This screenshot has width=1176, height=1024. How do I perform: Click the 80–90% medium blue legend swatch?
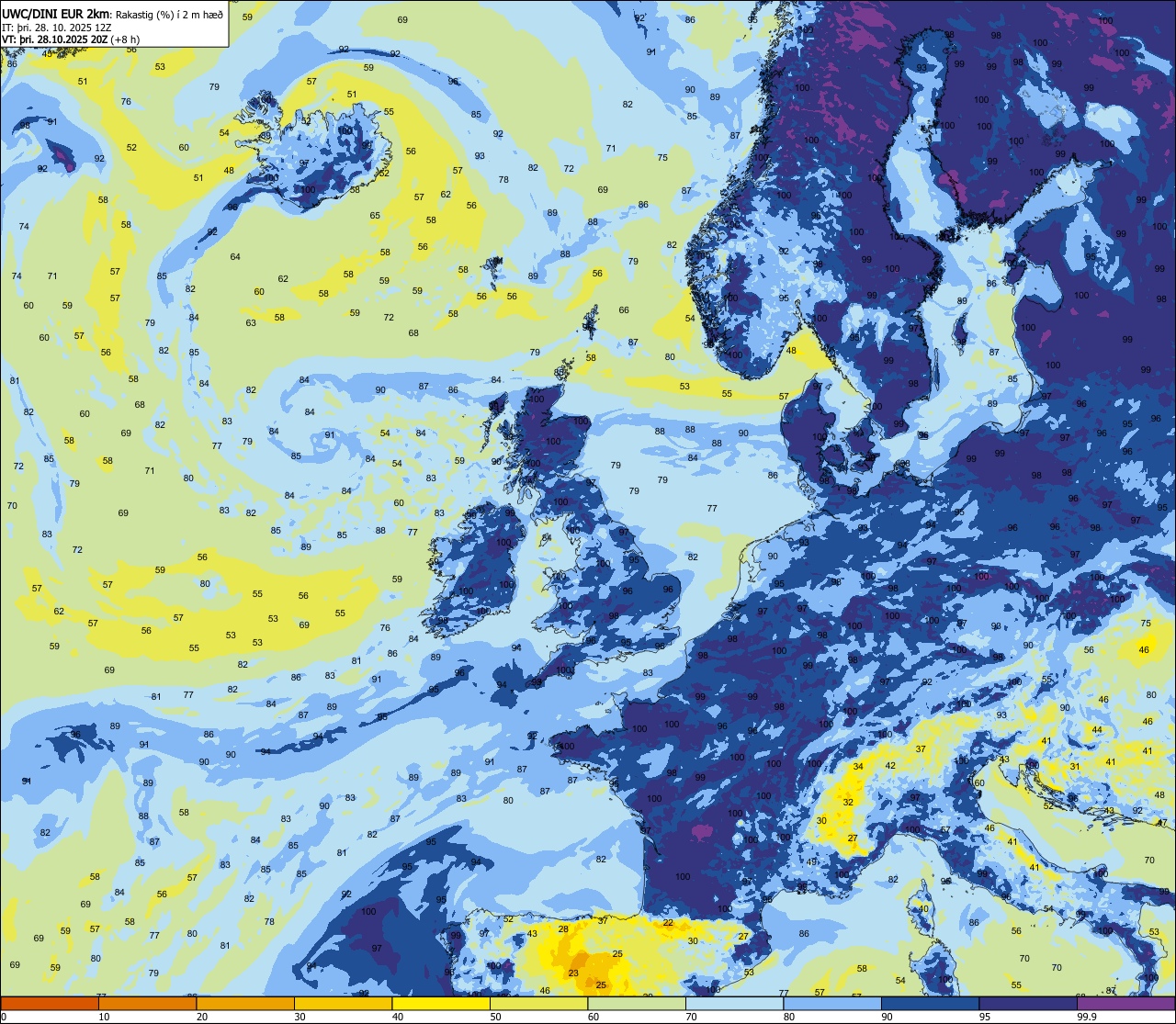(832, 1003)
